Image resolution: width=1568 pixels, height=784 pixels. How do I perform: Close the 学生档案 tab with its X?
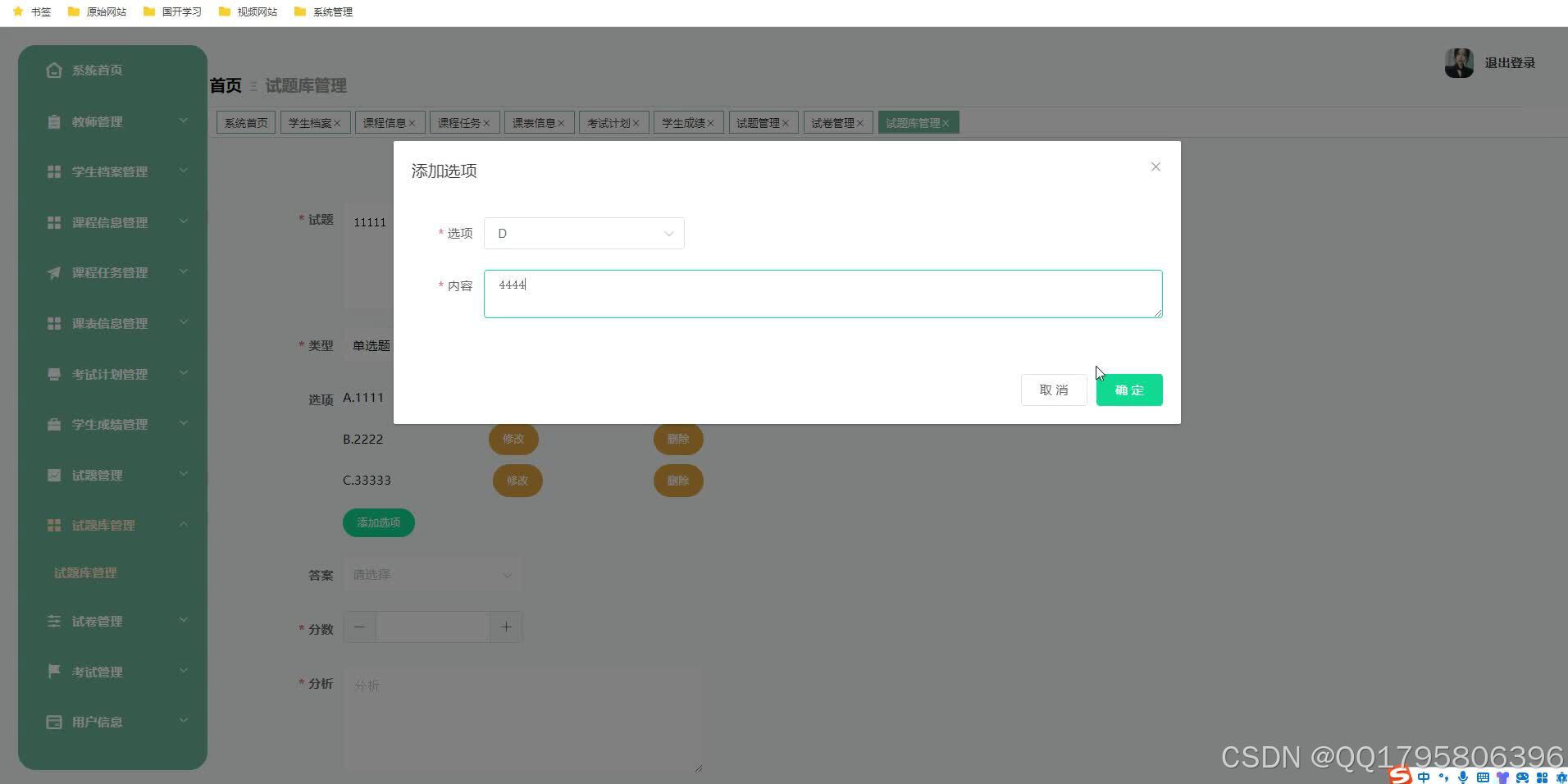(337, 123)
